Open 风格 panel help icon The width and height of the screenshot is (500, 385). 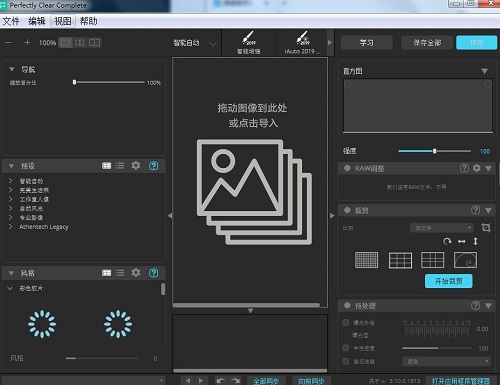(154, 273)
